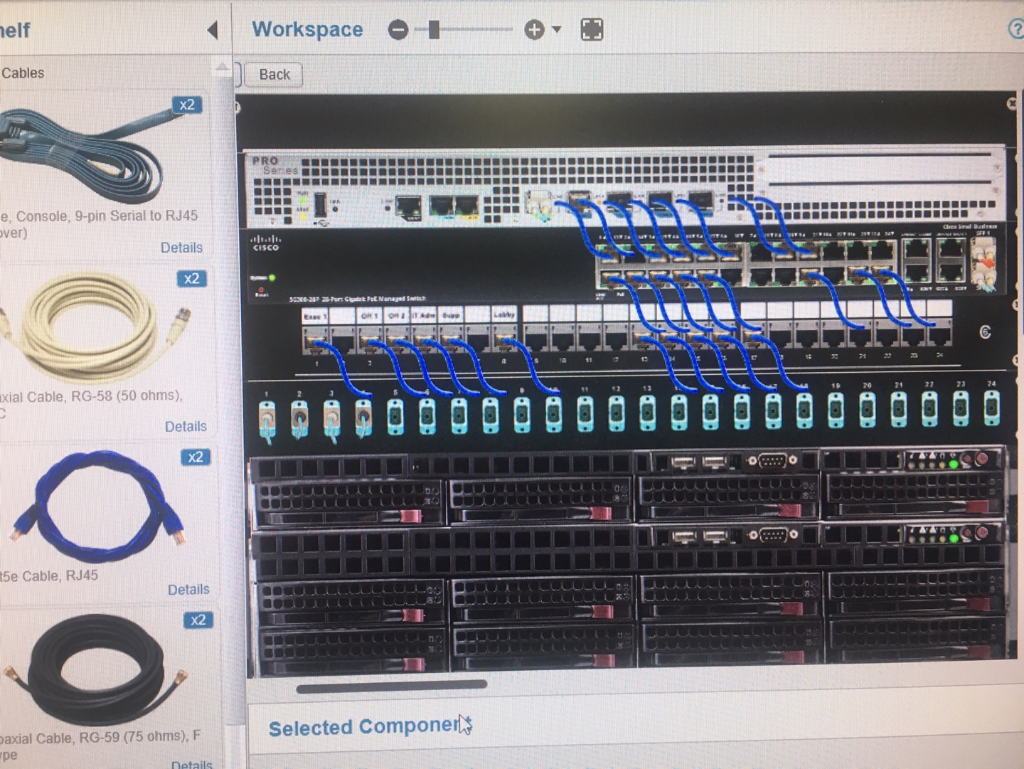Click fiber patch panel port 22
The height and width of the screenshot is (769, 1024).
pyautogui.click(x=929, y=410)
